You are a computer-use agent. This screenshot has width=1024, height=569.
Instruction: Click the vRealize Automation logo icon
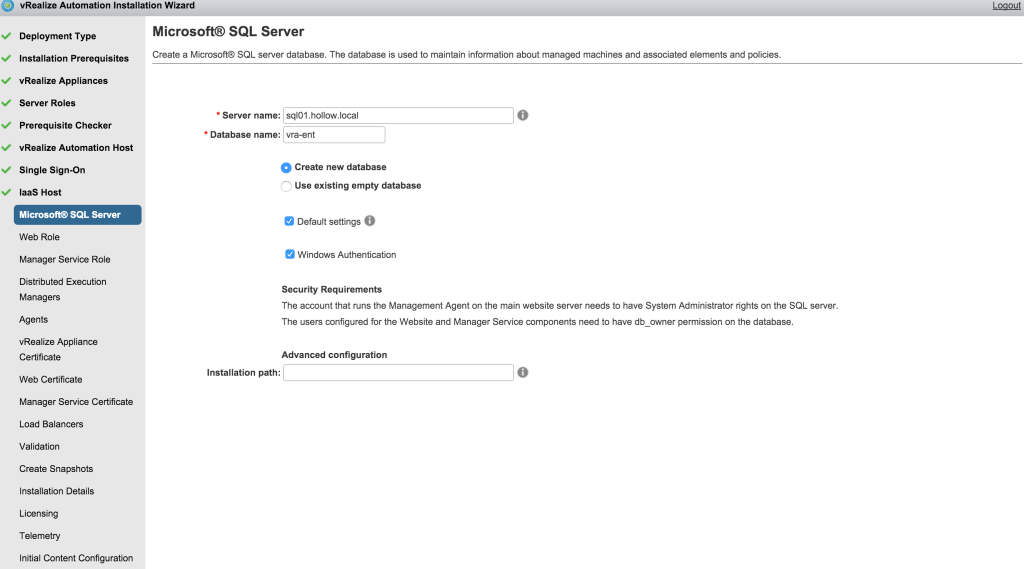click(8, 6)
